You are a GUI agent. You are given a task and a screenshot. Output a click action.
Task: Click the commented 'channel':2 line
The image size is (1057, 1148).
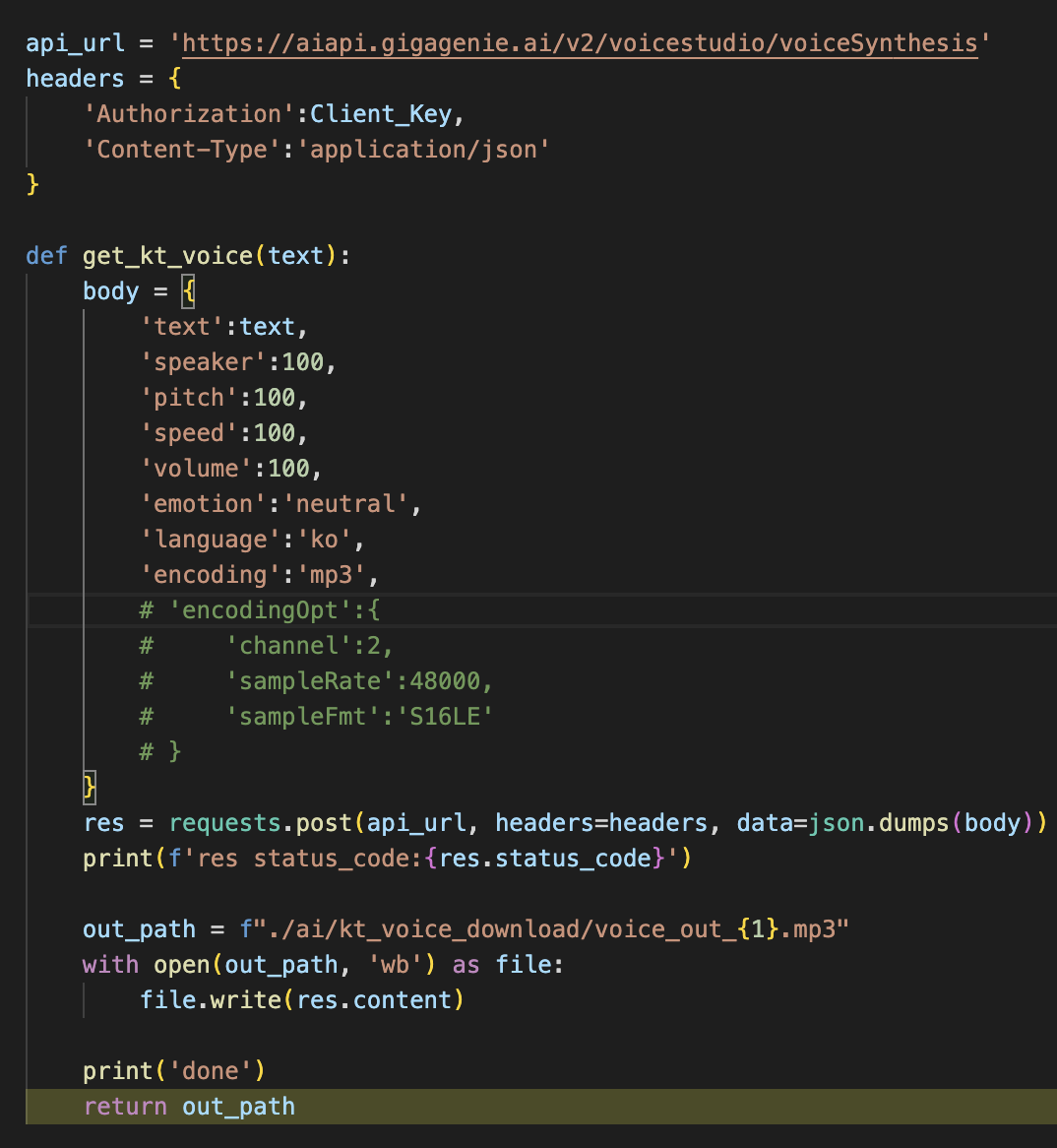click(x=267, y=646)
